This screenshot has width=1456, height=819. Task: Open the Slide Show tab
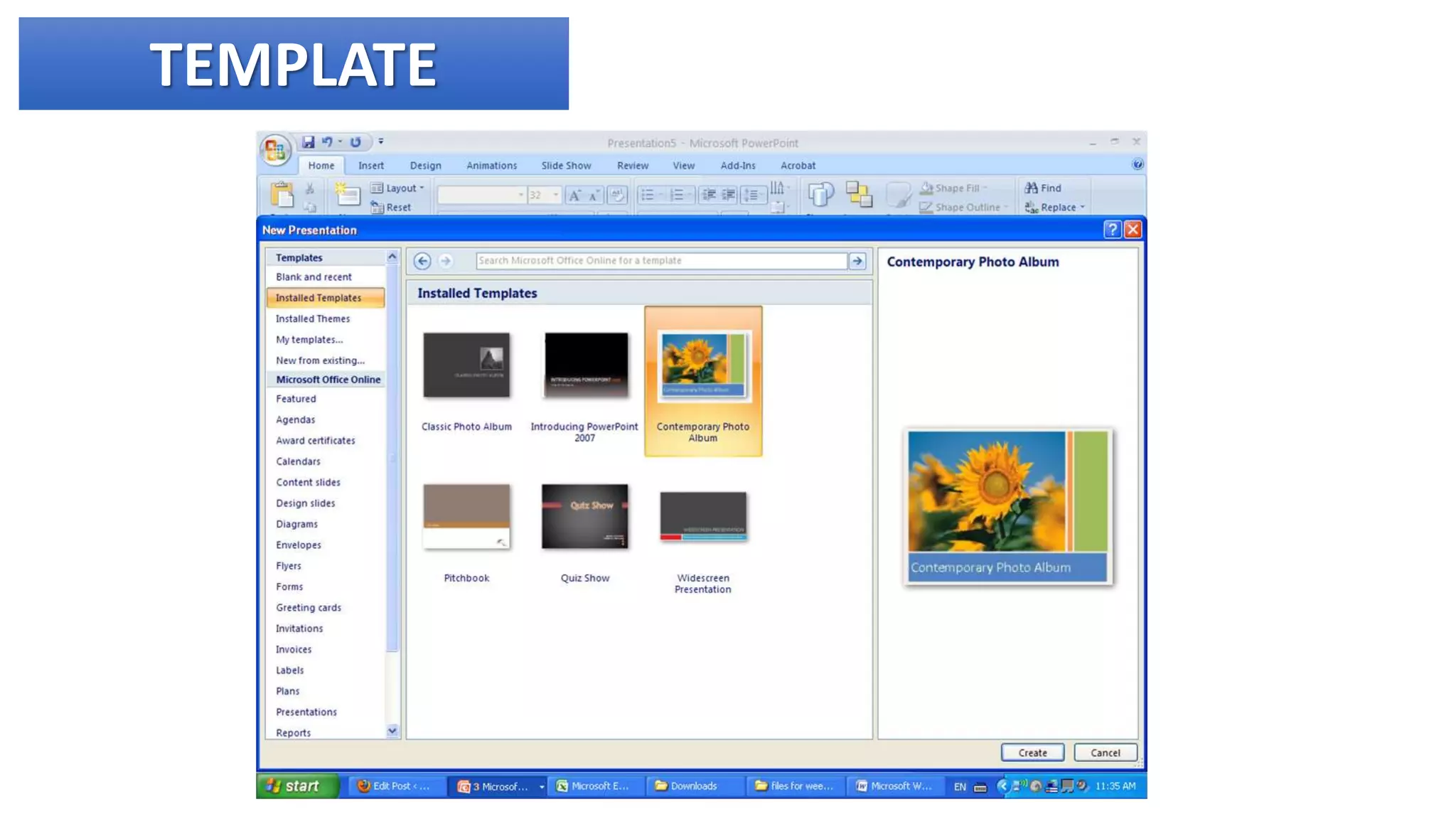click(566, 166)
